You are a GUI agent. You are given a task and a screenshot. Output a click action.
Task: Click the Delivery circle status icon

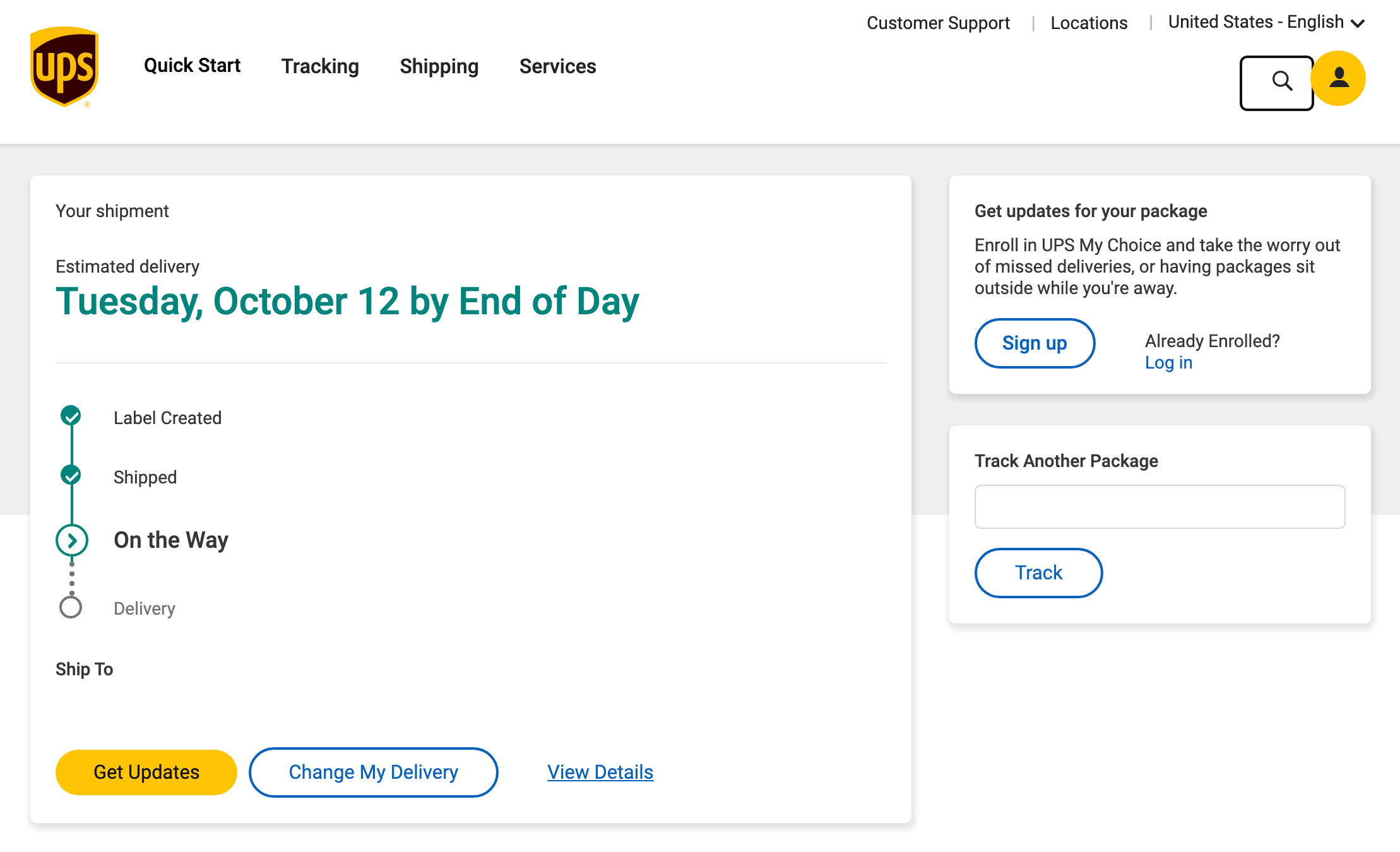(x=70, y=608)
